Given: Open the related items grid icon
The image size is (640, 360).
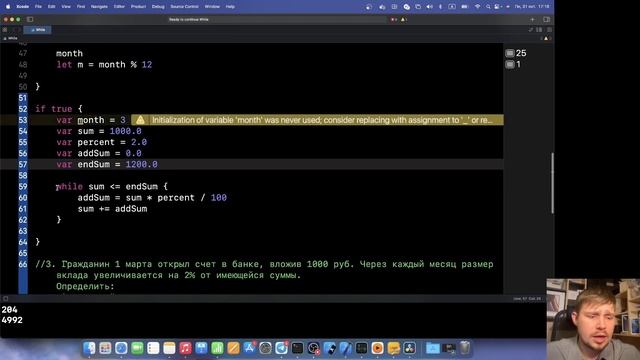Looking at the screenshot, I should pyautogui.click(x=5, y=30).
